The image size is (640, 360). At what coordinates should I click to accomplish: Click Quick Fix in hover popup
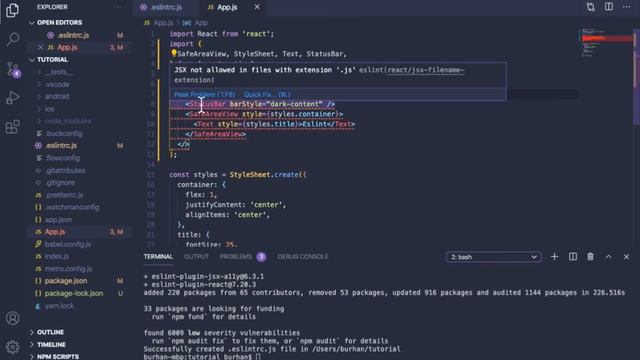267,94
